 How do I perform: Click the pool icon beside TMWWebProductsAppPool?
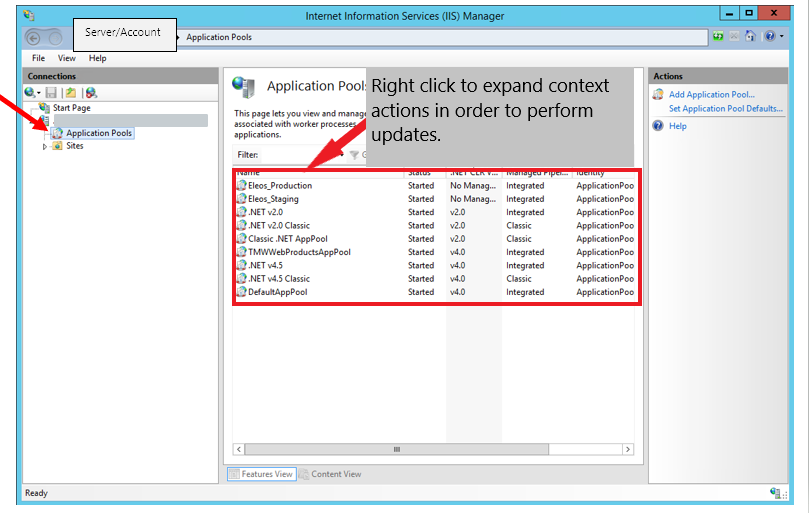(241, 251)
